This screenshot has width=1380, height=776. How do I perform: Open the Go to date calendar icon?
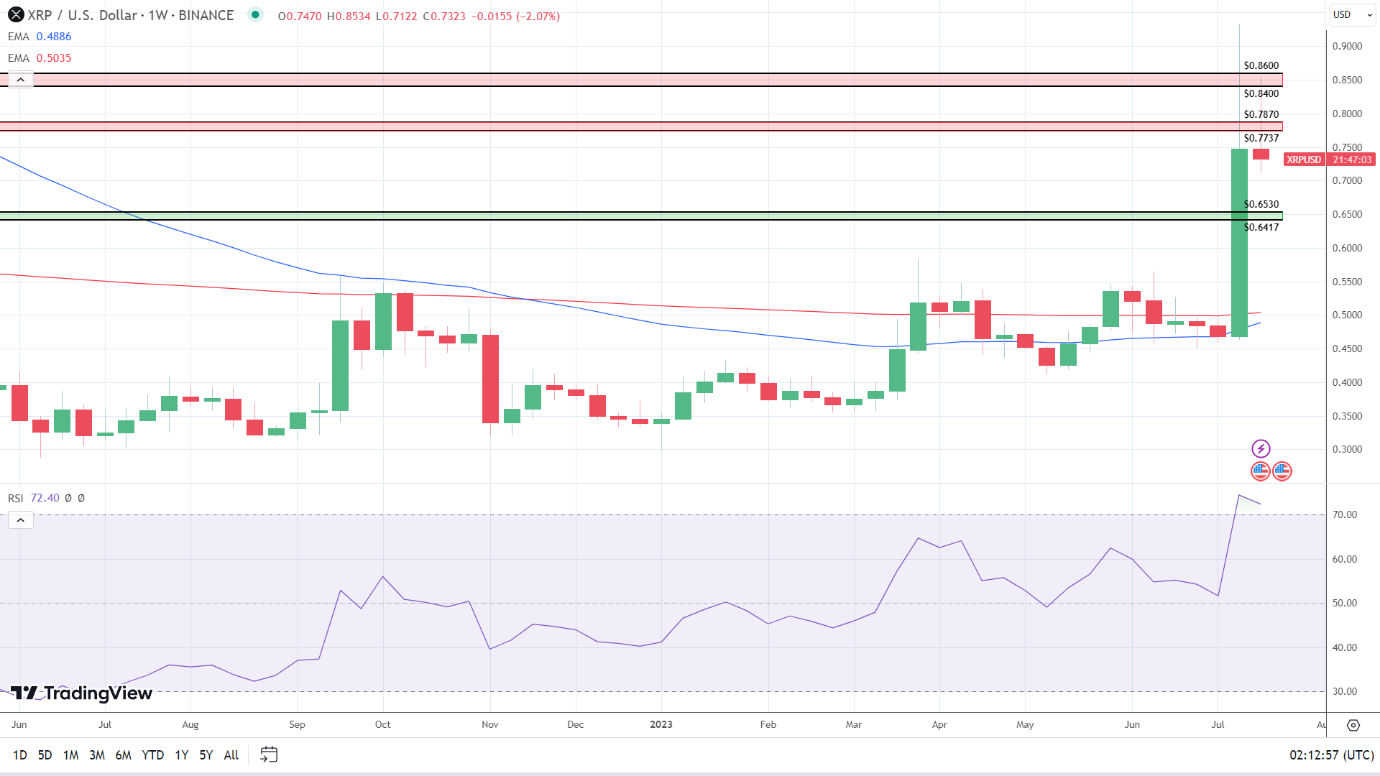[x=269, y=754]
